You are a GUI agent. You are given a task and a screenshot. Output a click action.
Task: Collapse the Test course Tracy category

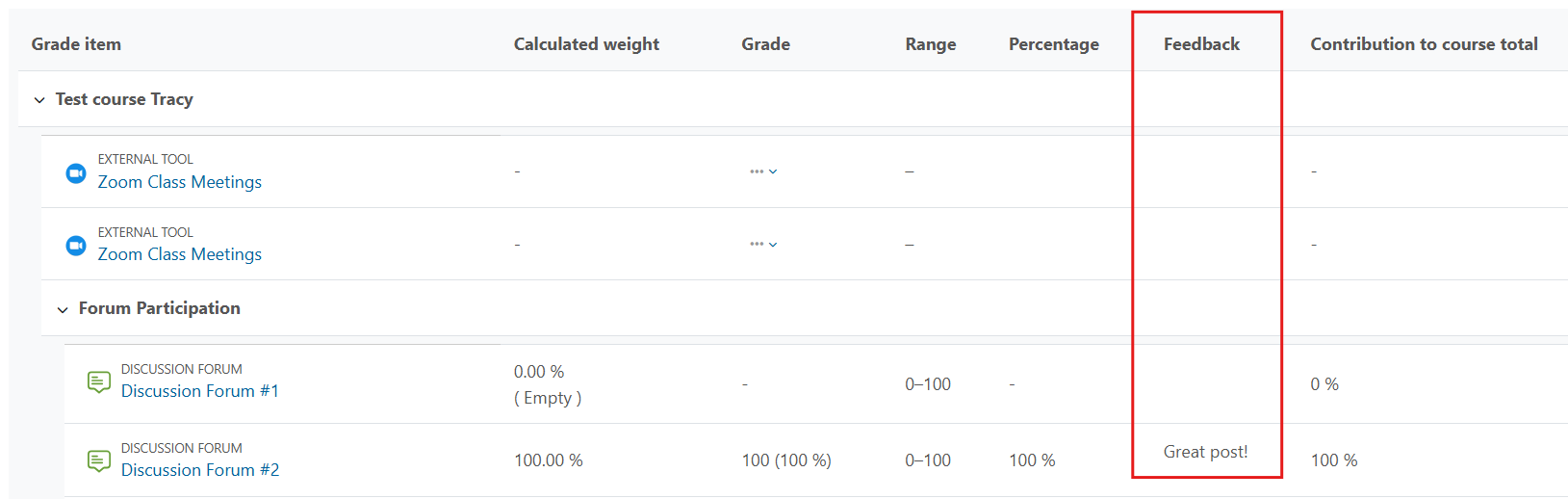point(39,100)
